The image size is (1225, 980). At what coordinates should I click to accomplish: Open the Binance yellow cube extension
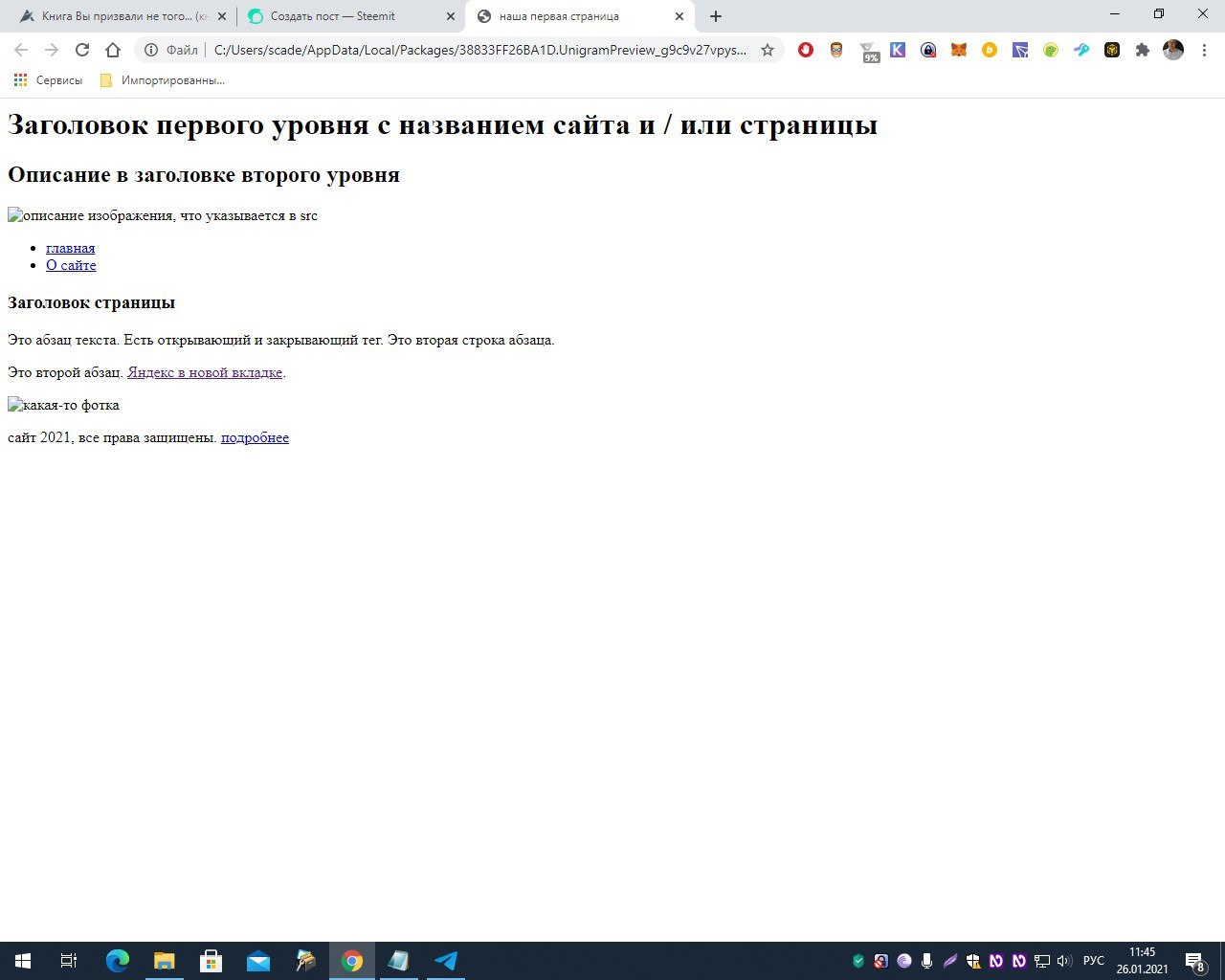pyautogui.click(x=1111, y=50)
